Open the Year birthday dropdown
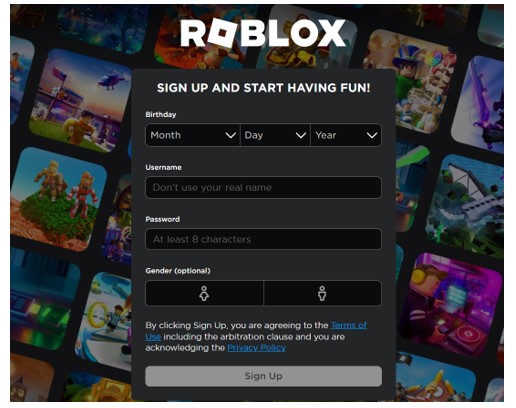This screenshot has width=516, height=408. click(x=346, y=135)
